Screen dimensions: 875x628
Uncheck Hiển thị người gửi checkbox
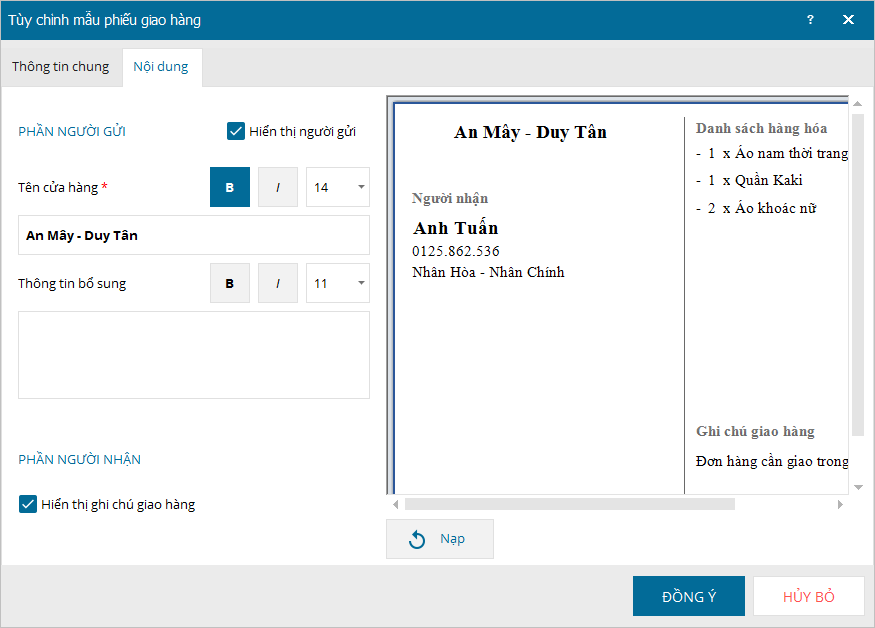pyautogui.click(x=237, y=131)
